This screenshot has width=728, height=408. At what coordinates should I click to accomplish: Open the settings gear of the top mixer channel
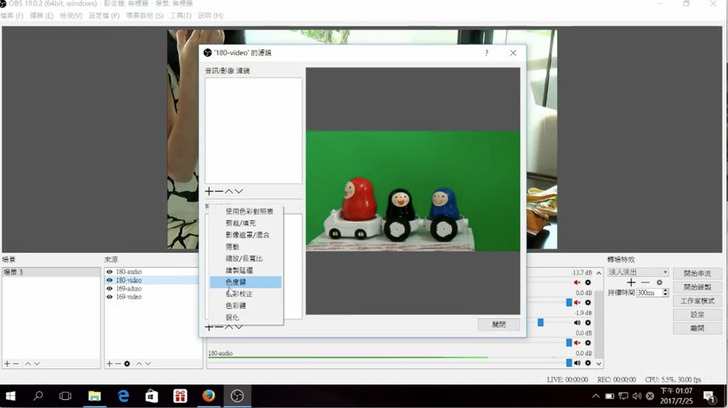588,283
